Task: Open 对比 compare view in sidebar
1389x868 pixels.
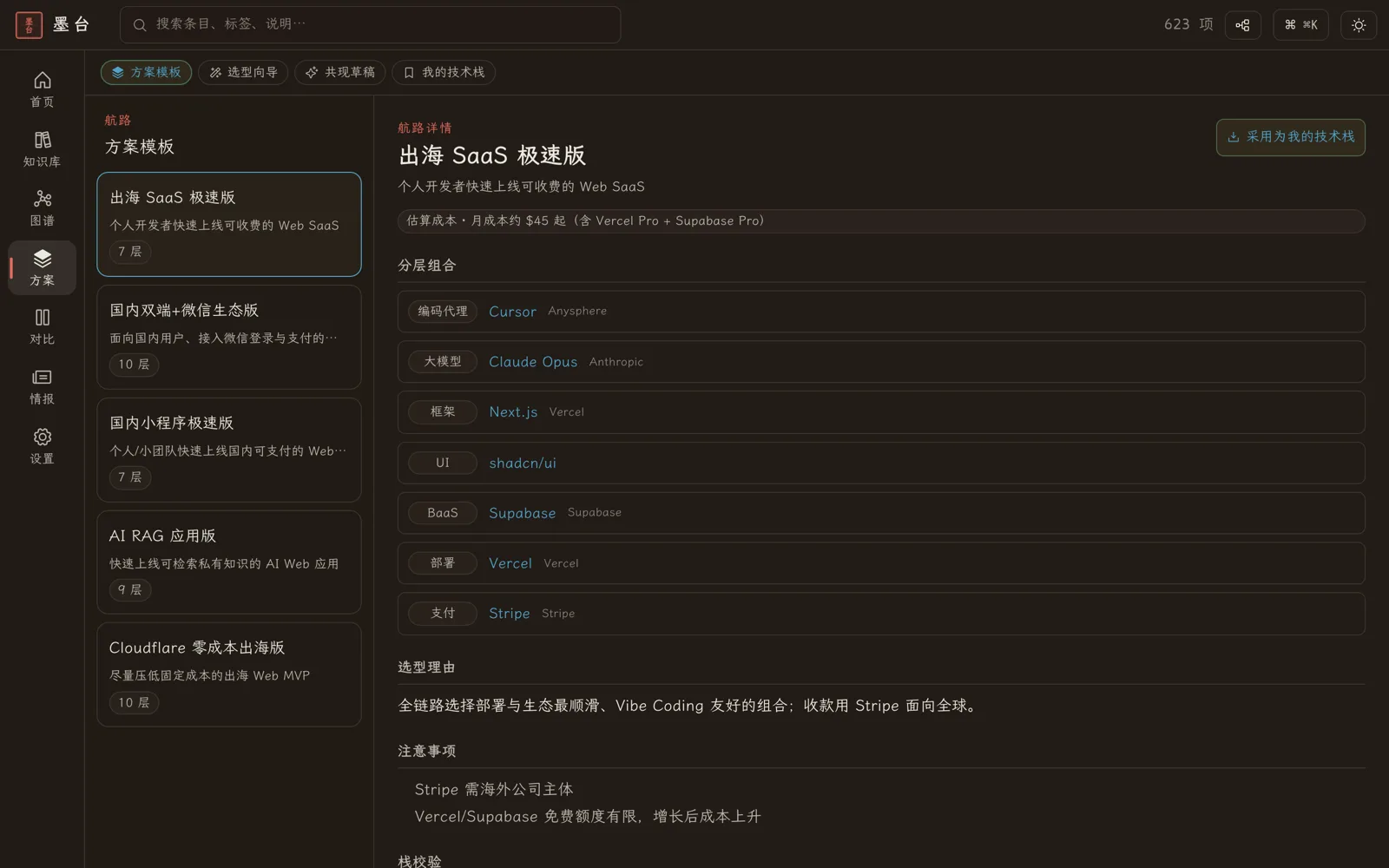Action: [42, 327]
